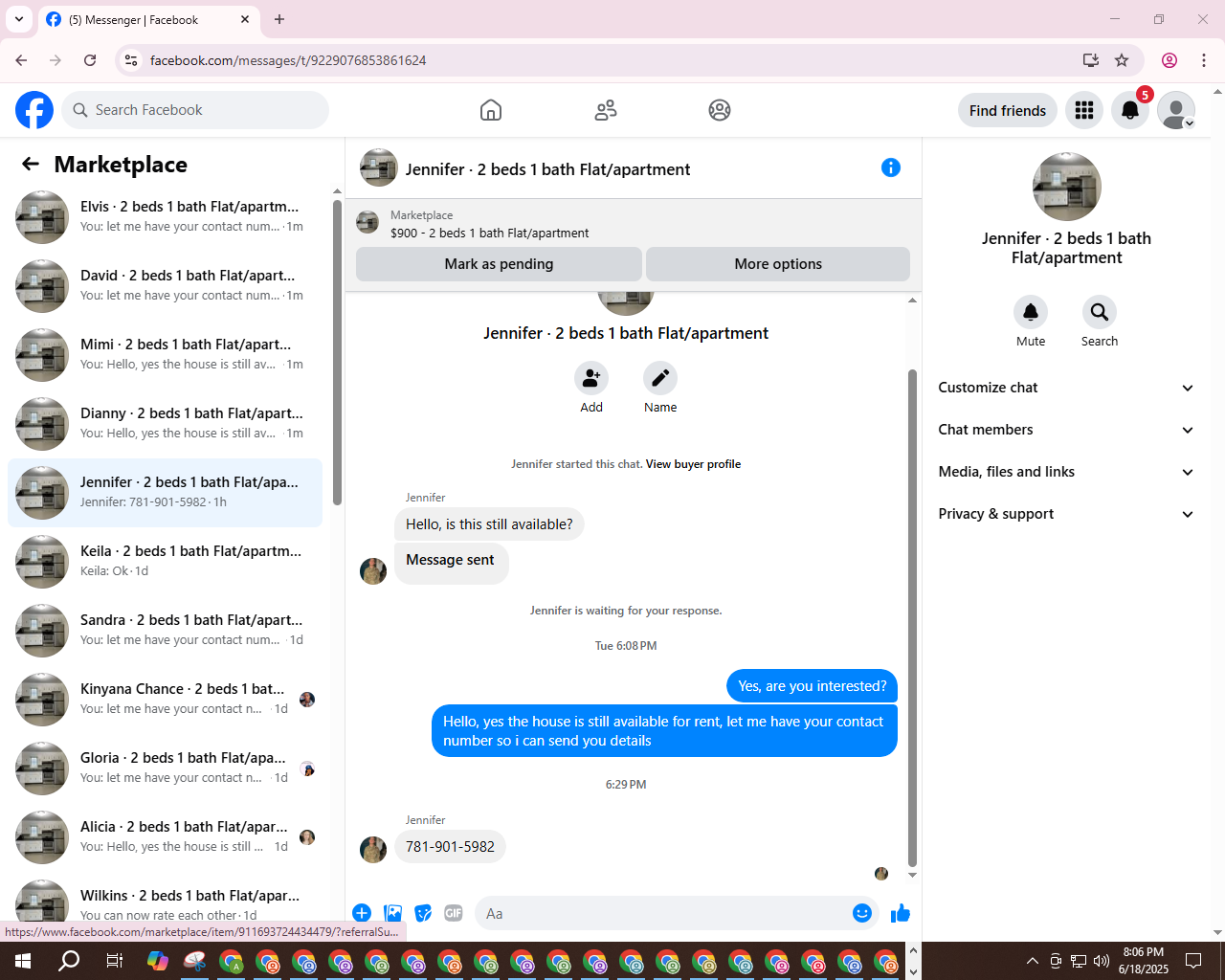Click More options button
1225x980 pixels.
[778, 264]
